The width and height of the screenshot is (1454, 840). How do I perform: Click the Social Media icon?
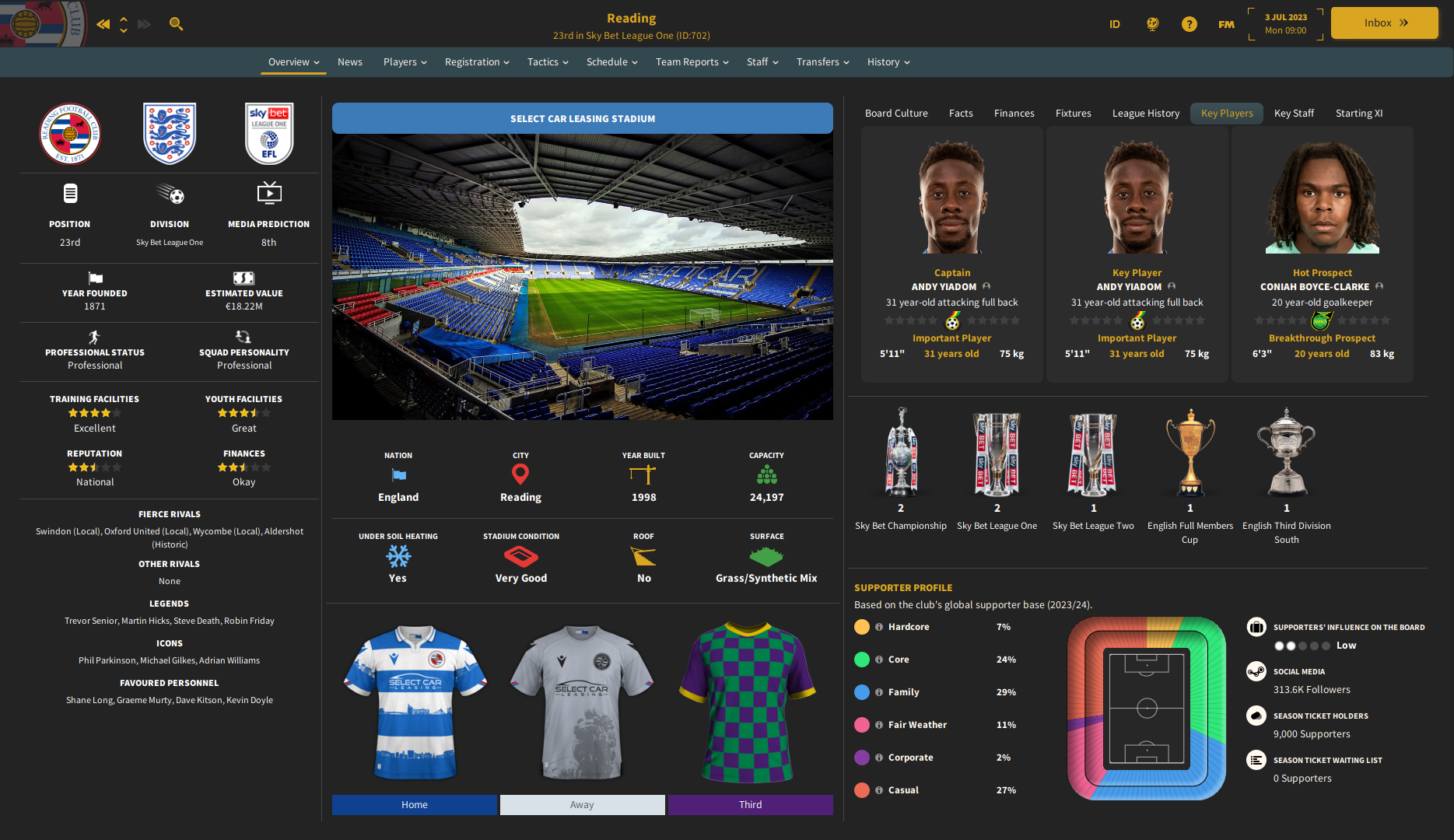pos(1256,671)
